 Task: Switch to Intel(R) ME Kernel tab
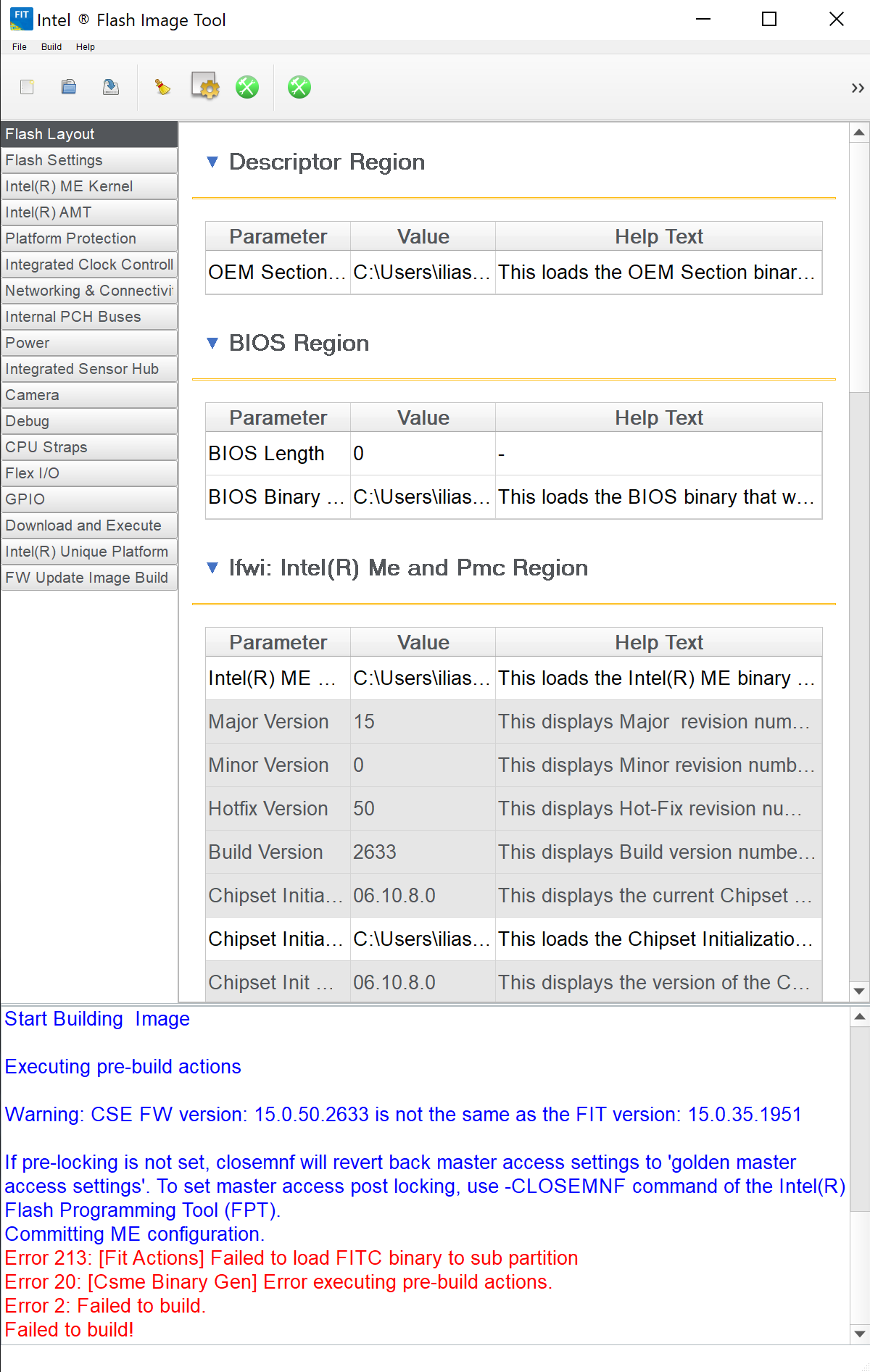[89, 186]
